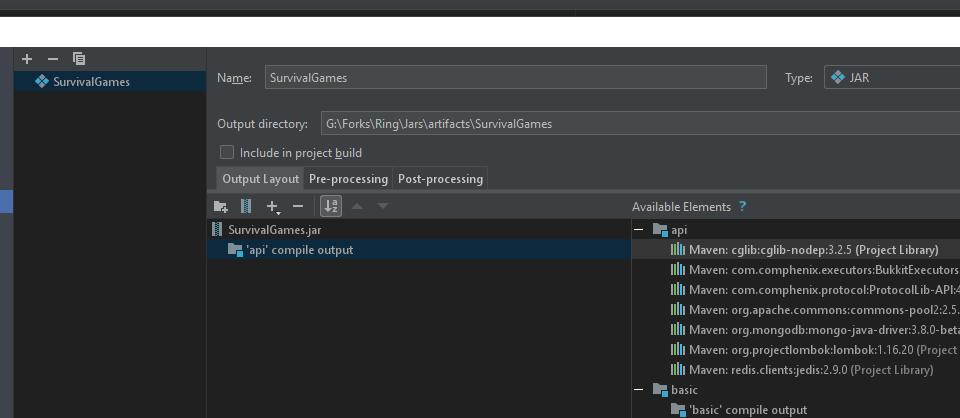This screenshot has height=418, width=960.
Task: Select SurvivalGames artifact in the left list
Action: (x=93, y=82)
